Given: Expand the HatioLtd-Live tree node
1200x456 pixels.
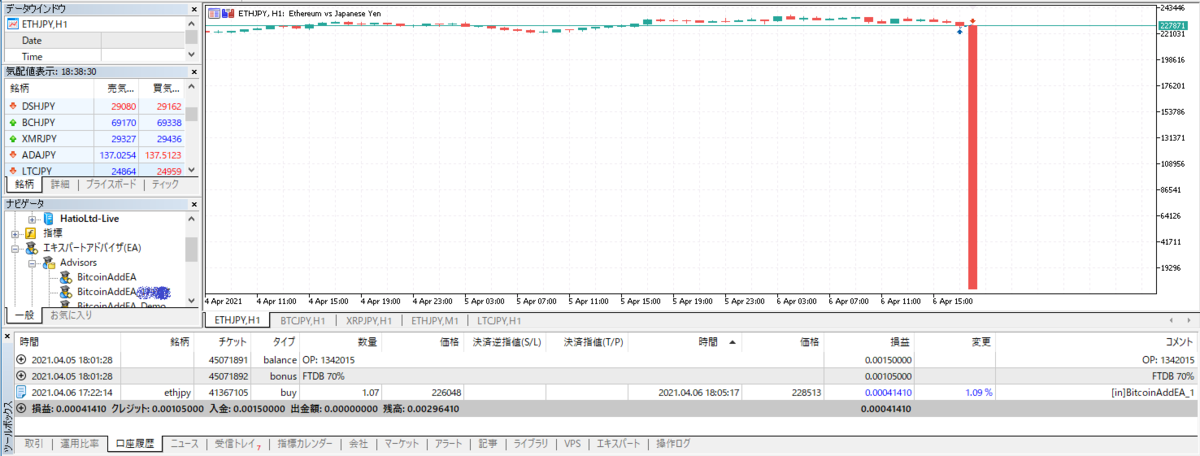Looking at the screenshot, I should [33, 218].
